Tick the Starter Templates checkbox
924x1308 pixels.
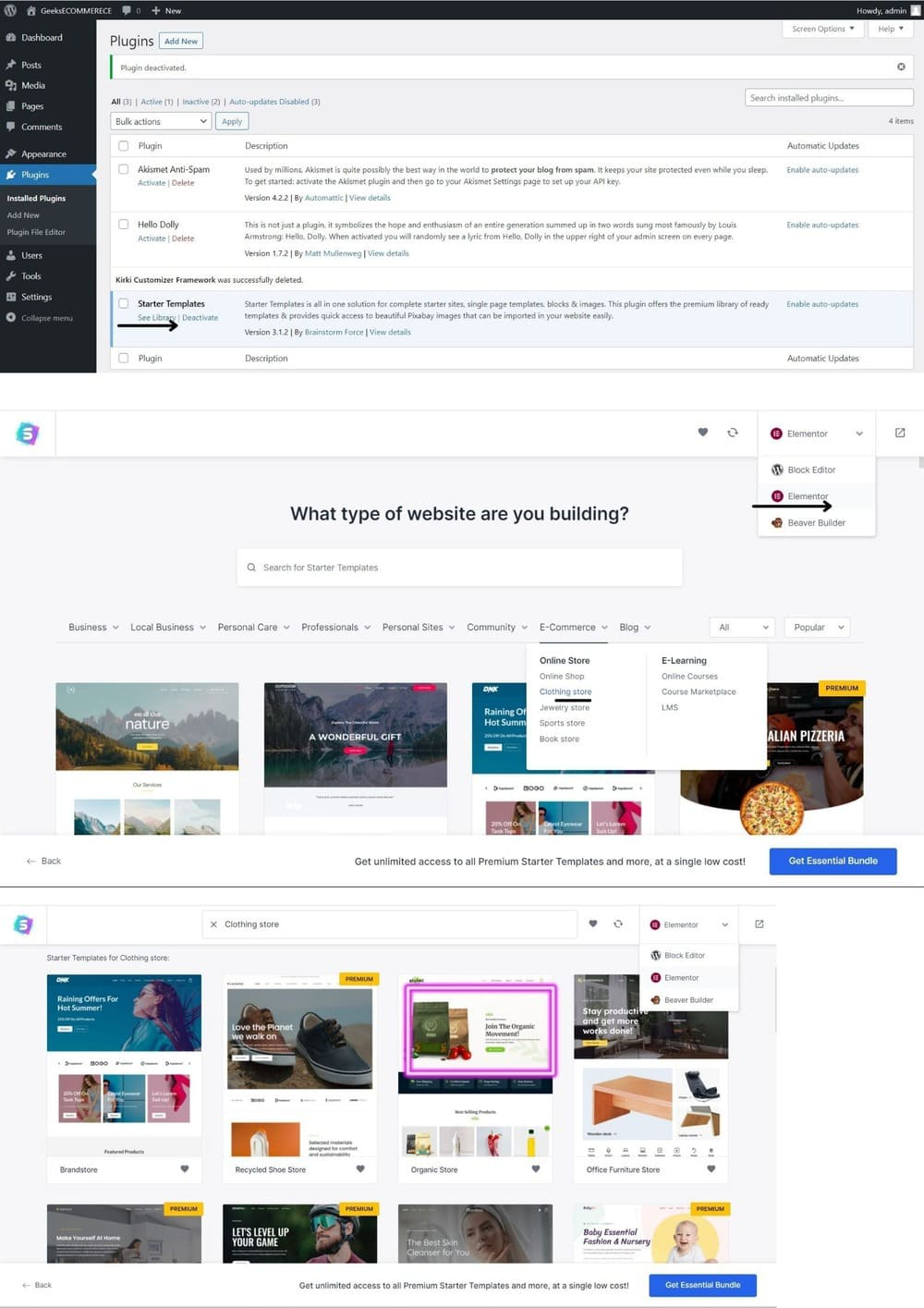pos(124,303)
